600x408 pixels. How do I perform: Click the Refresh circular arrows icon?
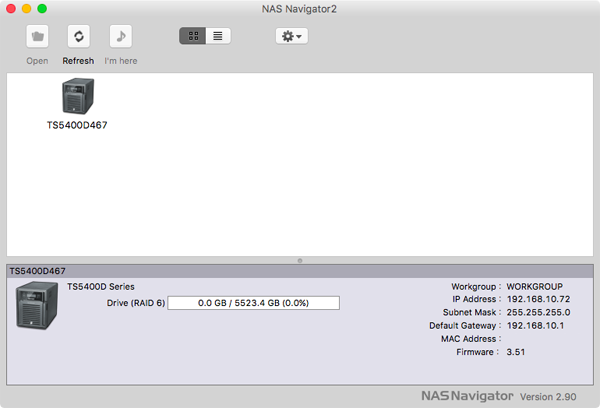pos(78,36)
